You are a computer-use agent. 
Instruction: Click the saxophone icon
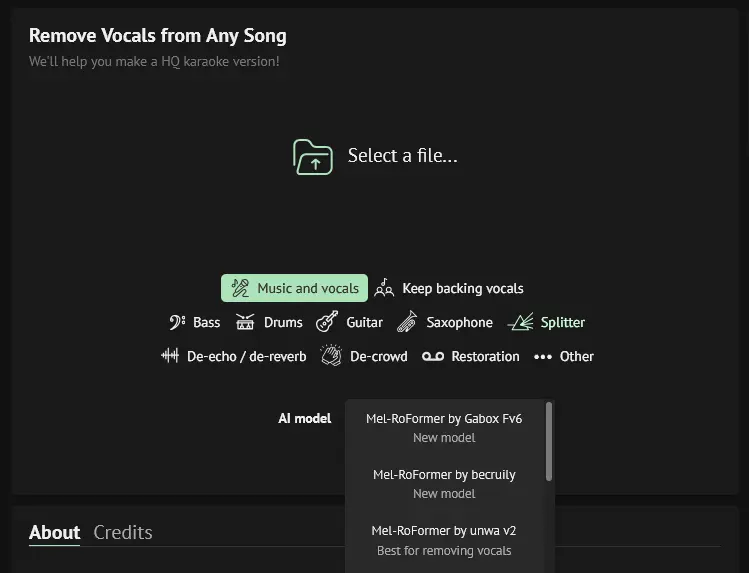coord(407,321)
